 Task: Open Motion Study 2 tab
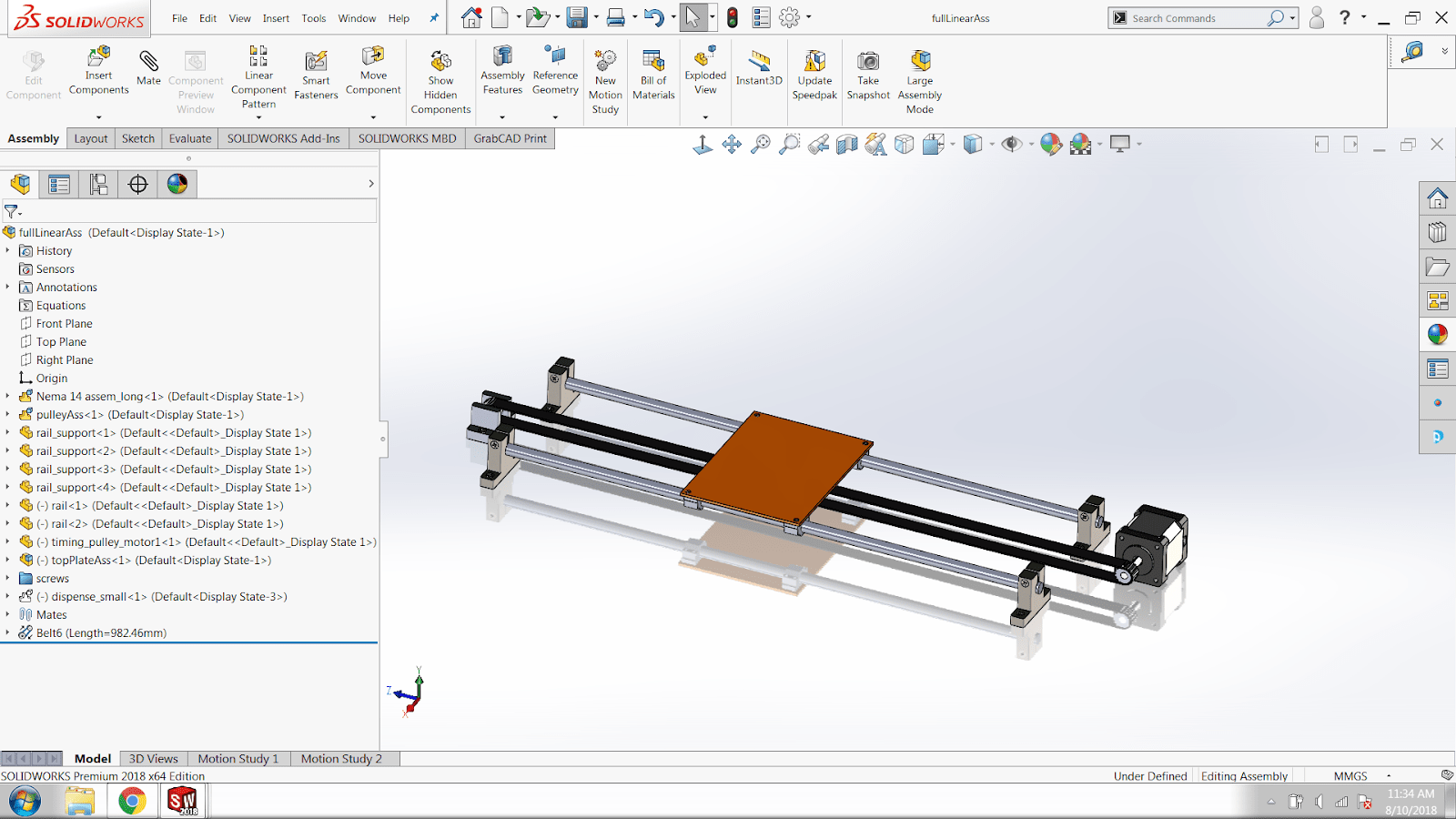(x=341, y=758)
